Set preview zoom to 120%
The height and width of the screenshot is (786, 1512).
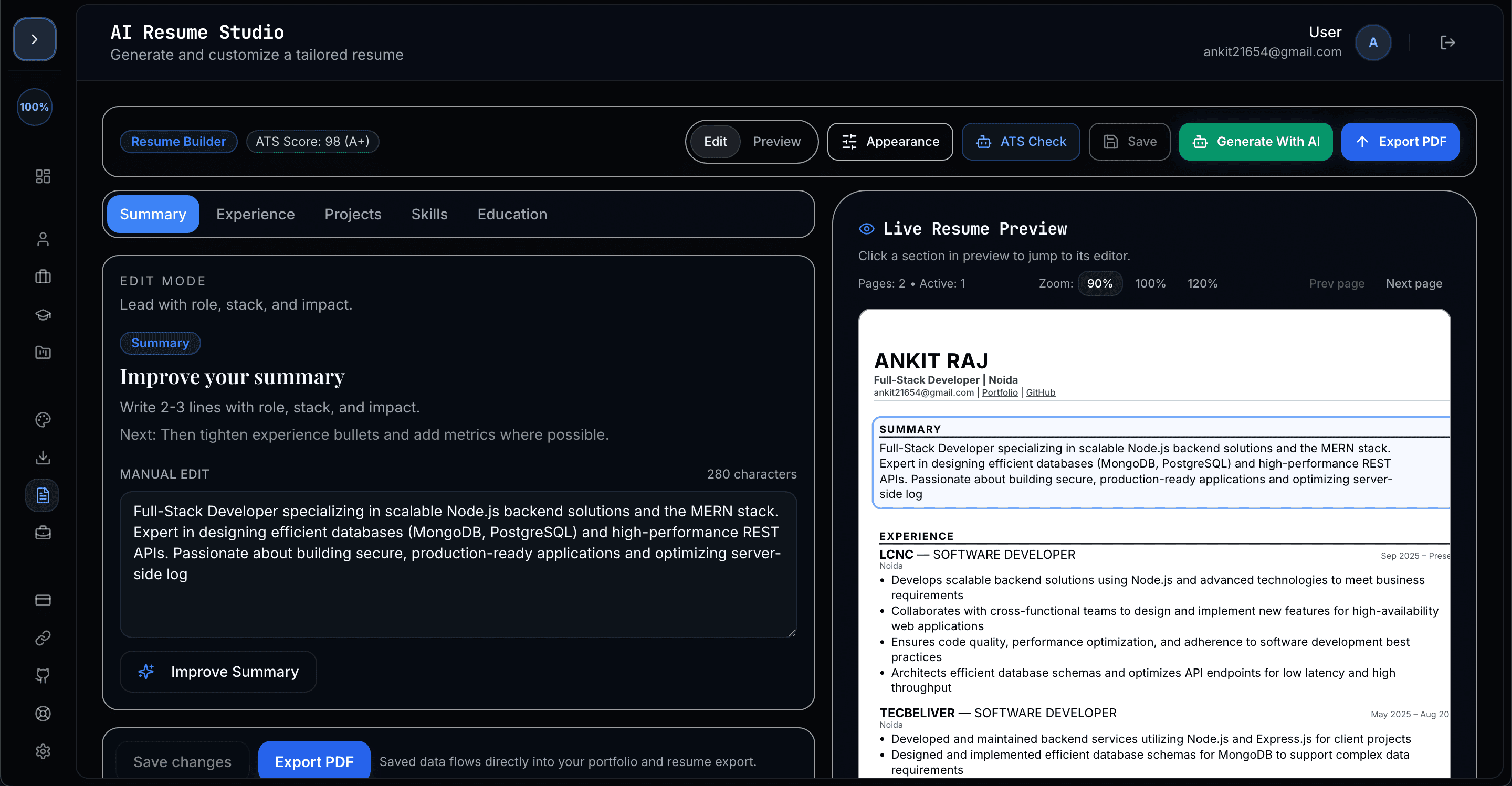pyautogui.click(x=1202, y=283)
